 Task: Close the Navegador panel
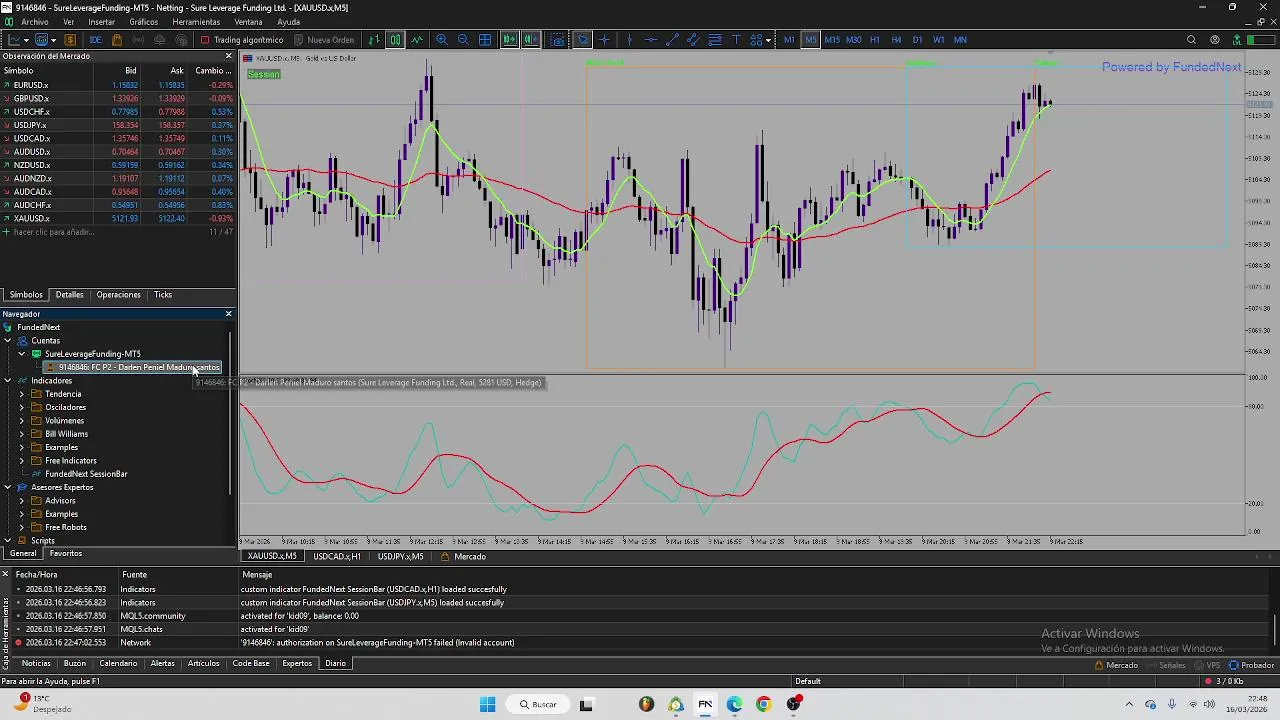coord(228,314)
